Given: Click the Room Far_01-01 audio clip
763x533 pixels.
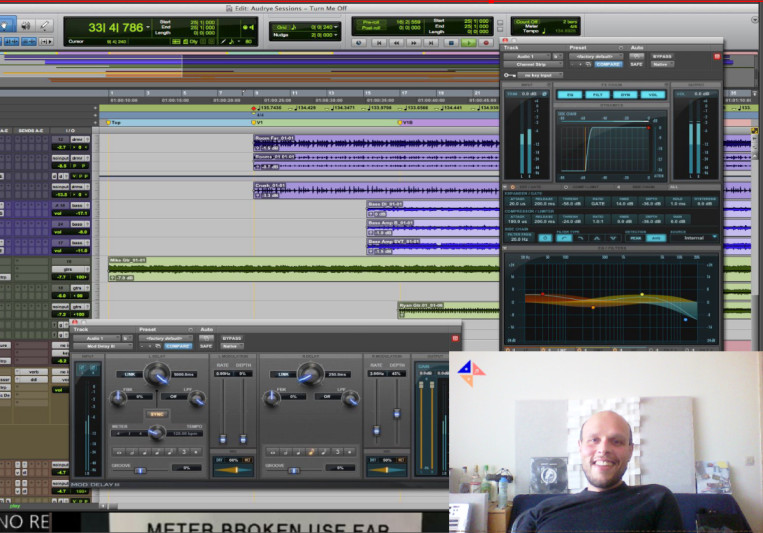Looking at the screenshot, I should point(376,143).
